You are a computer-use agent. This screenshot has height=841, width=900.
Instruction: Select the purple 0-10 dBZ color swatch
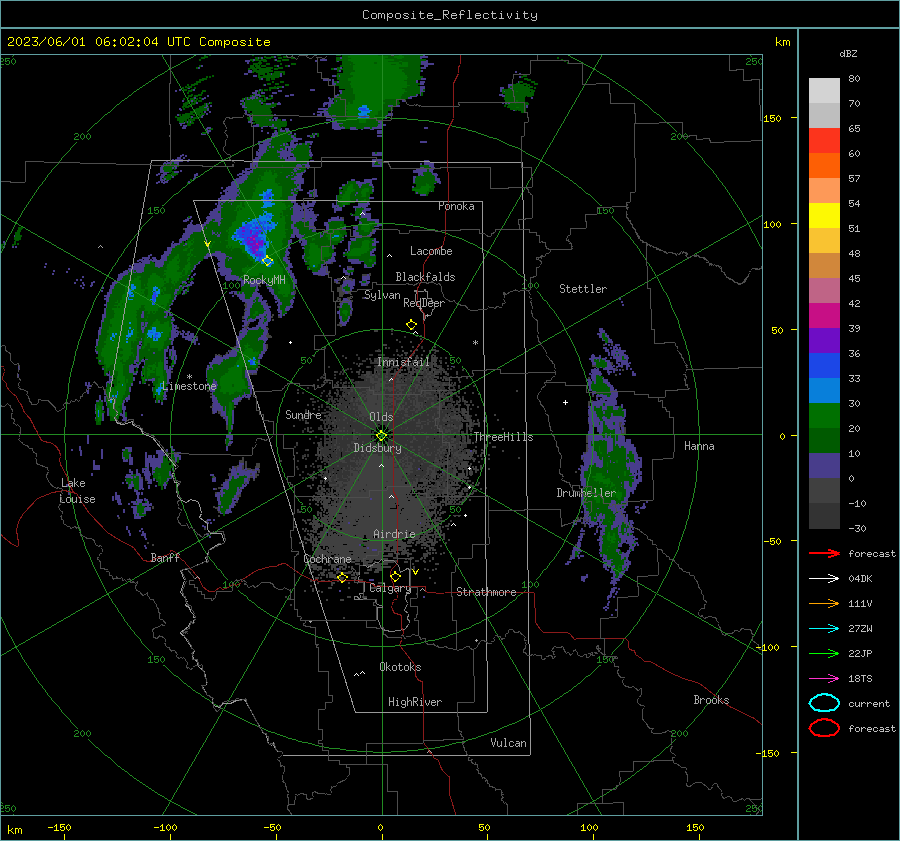[824, 465]
